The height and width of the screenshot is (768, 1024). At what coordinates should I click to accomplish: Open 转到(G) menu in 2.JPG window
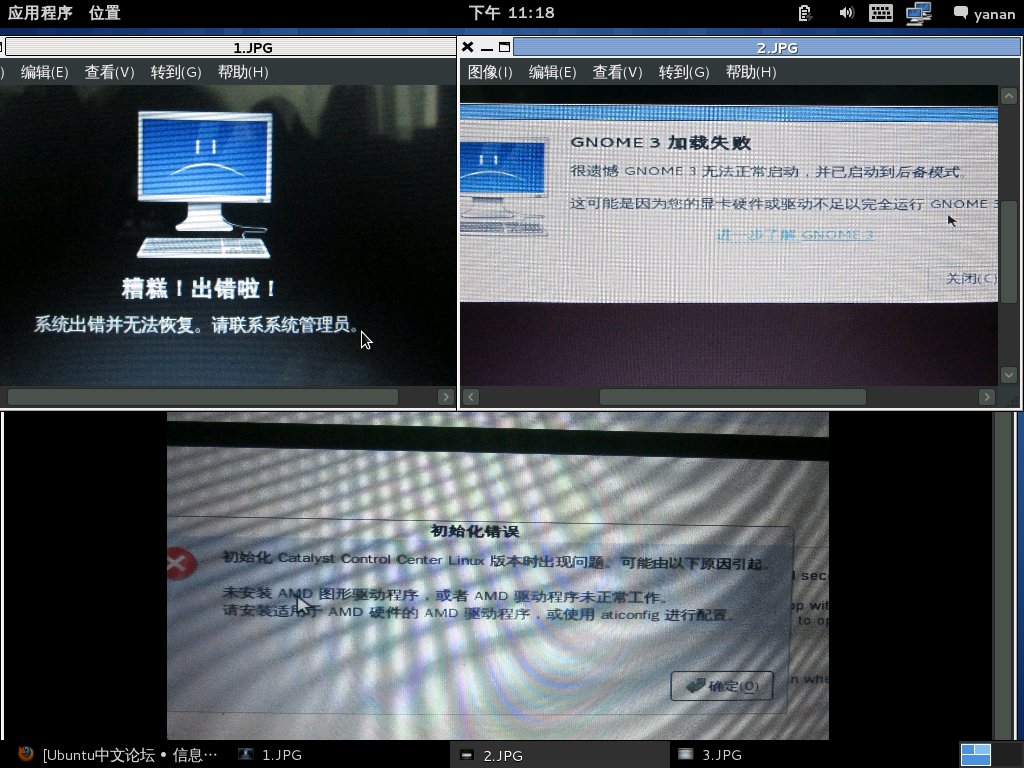[x=684, y=72]
